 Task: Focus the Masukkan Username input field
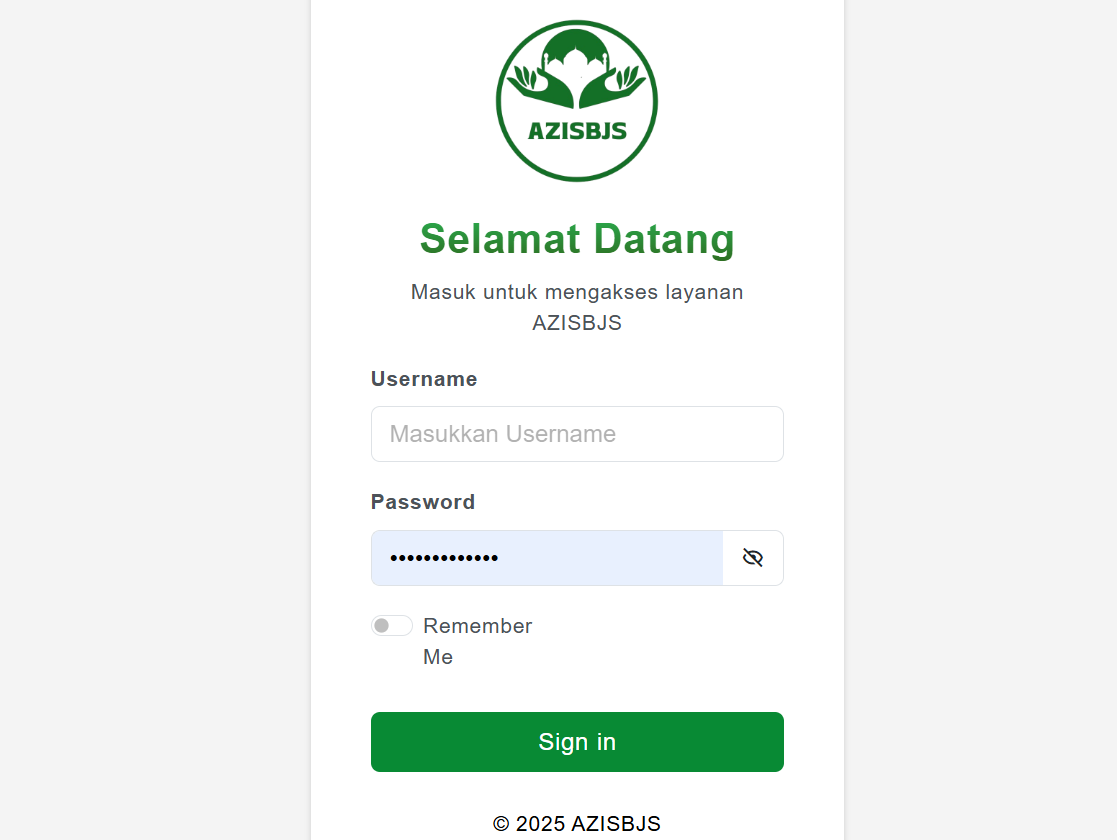click(x=577, y=434)
